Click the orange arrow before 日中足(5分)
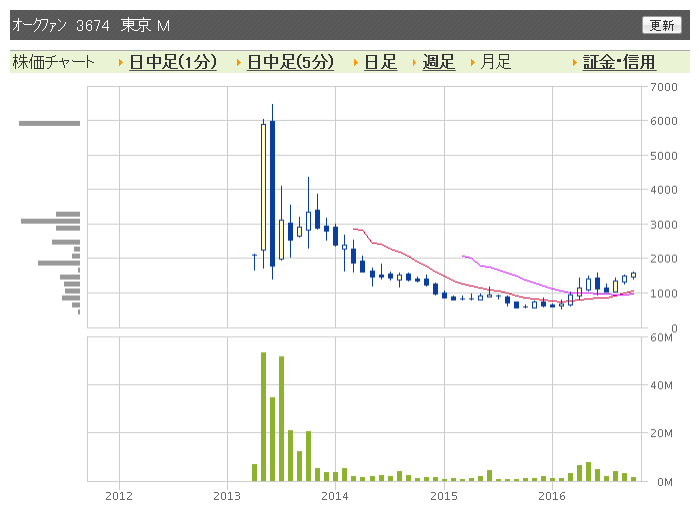This screenshot has height=526, width=699. point(239,63)
